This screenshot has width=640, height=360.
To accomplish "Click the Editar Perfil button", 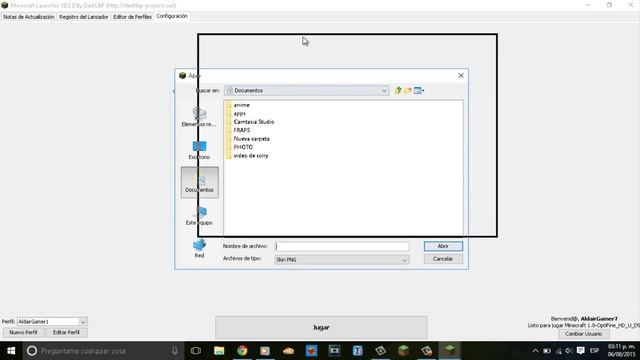I will (66, 332).
